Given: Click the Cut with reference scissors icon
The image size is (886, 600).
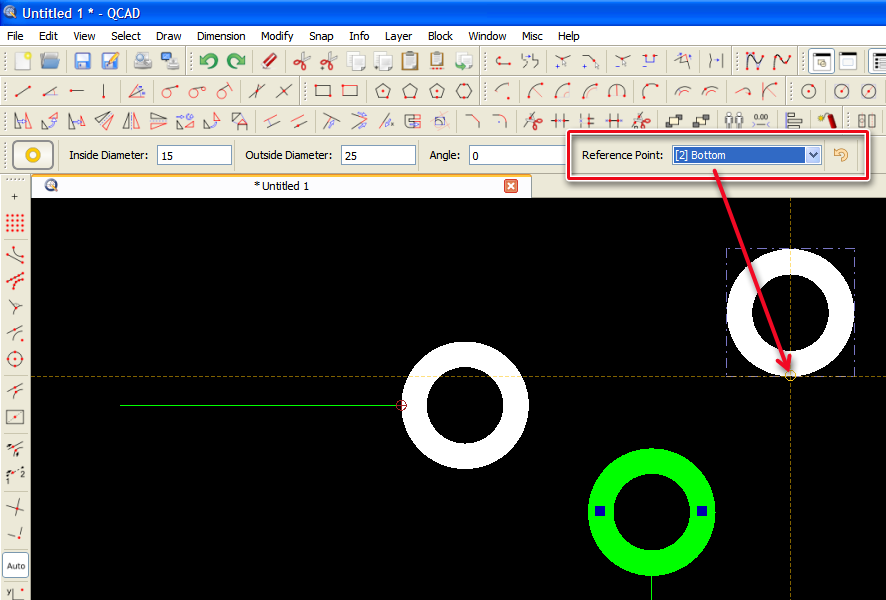Looking at the screenshot, I should [328, 61].
